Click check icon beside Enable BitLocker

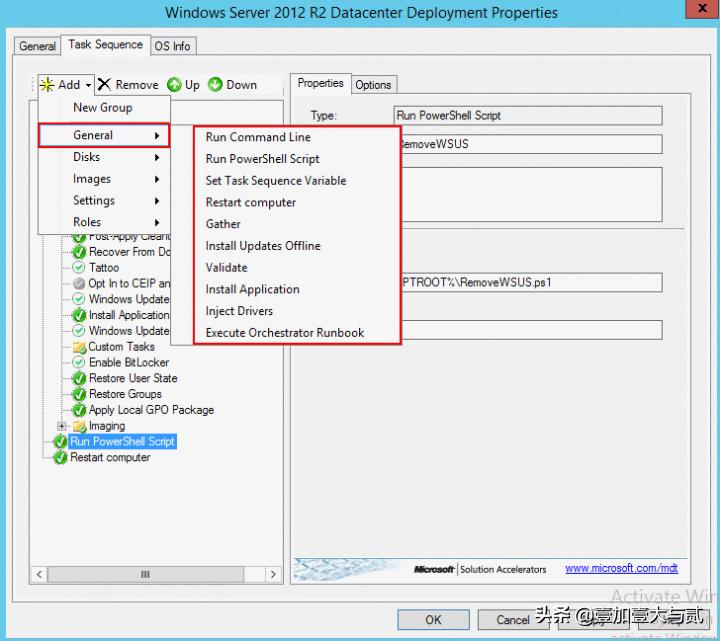(79, 362)
